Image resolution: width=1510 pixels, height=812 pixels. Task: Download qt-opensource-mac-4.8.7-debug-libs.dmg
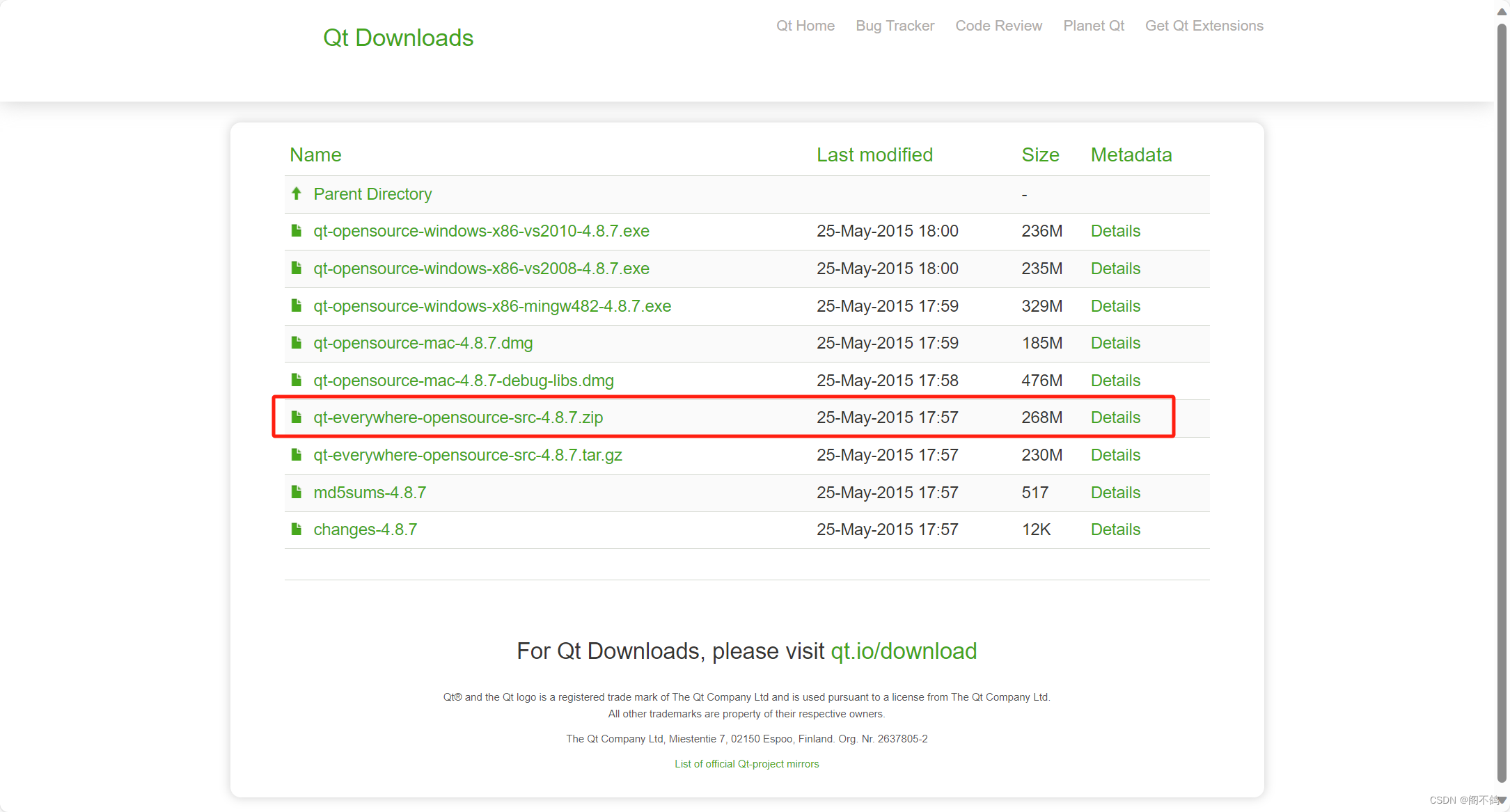coord(464,381)
